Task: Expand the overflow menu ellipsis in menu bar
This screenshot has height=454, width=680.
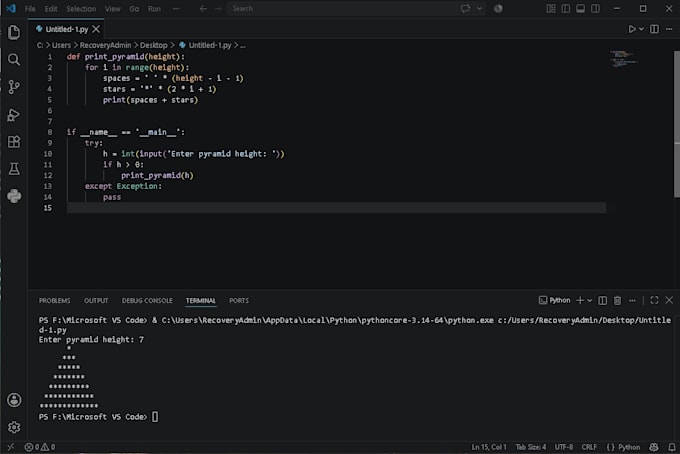Action: (x=176, y=9)
